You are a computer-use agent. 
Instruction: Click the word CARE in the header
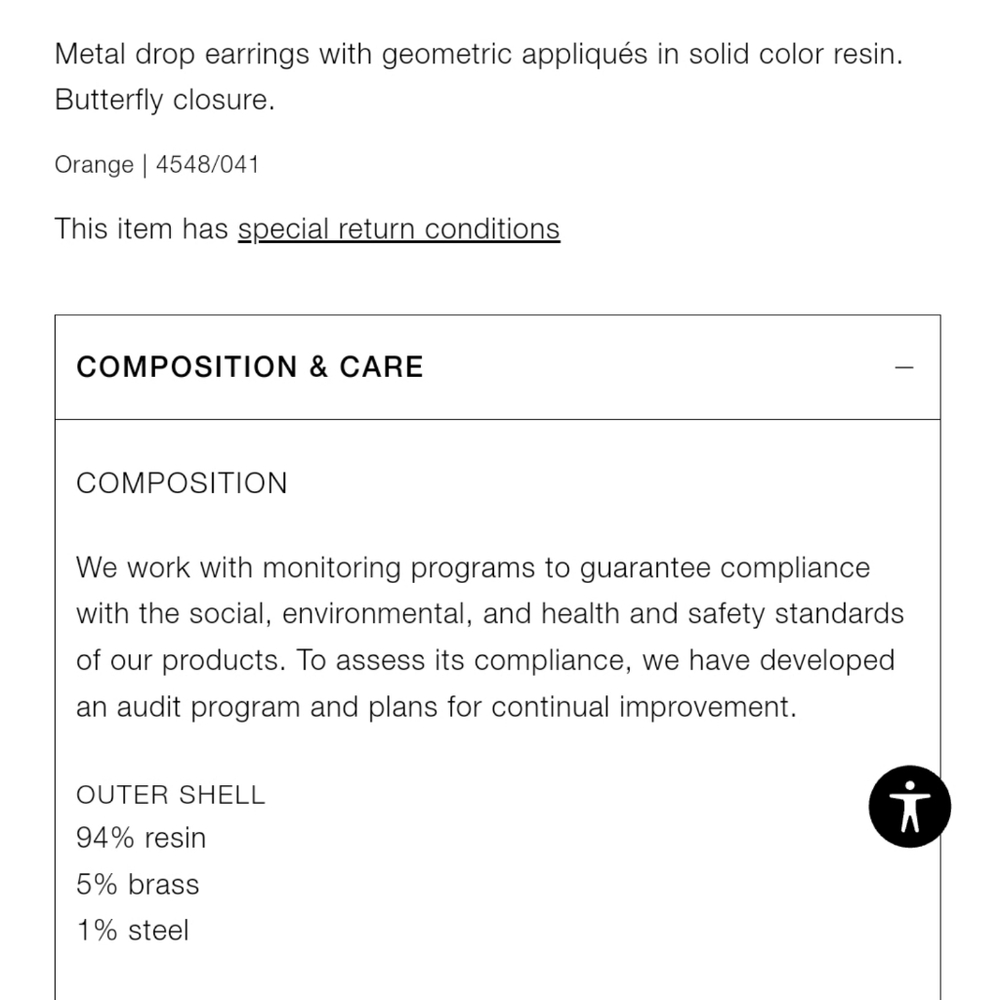pos(381,367)
